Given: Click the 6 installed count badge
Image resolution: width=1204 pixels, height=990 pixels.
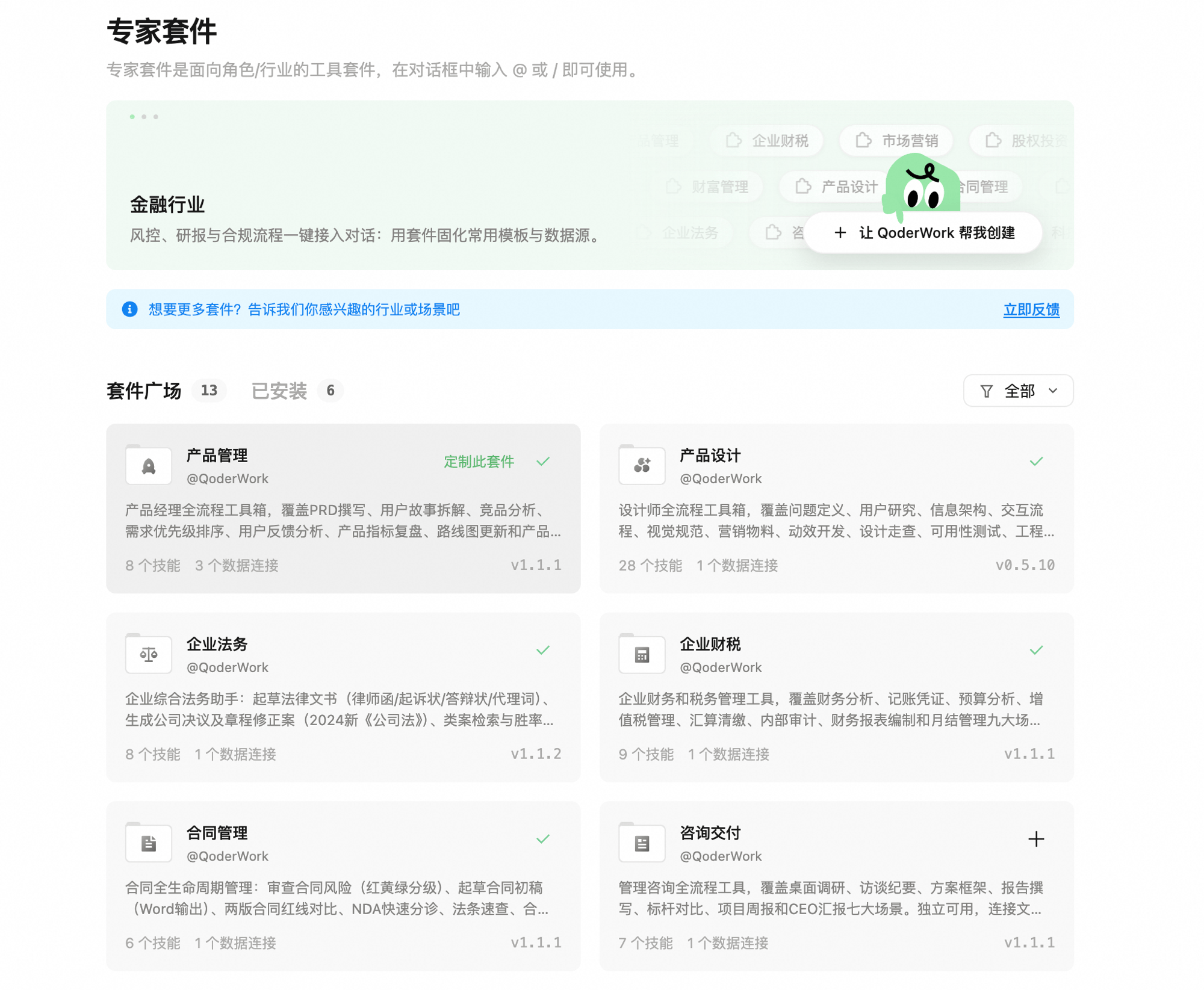Looking at the screenshot, I should pos(330,391).
